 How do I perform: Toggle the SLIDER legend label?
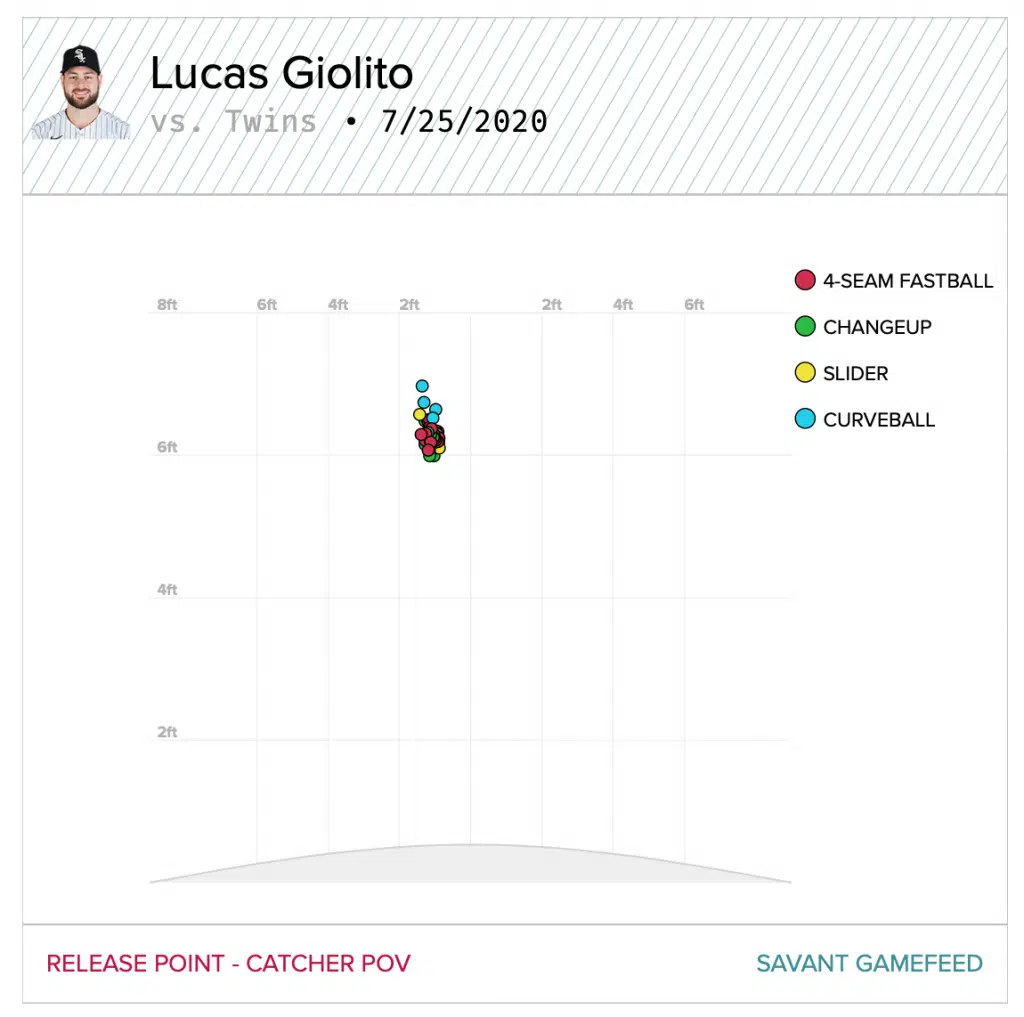[855, 373]
